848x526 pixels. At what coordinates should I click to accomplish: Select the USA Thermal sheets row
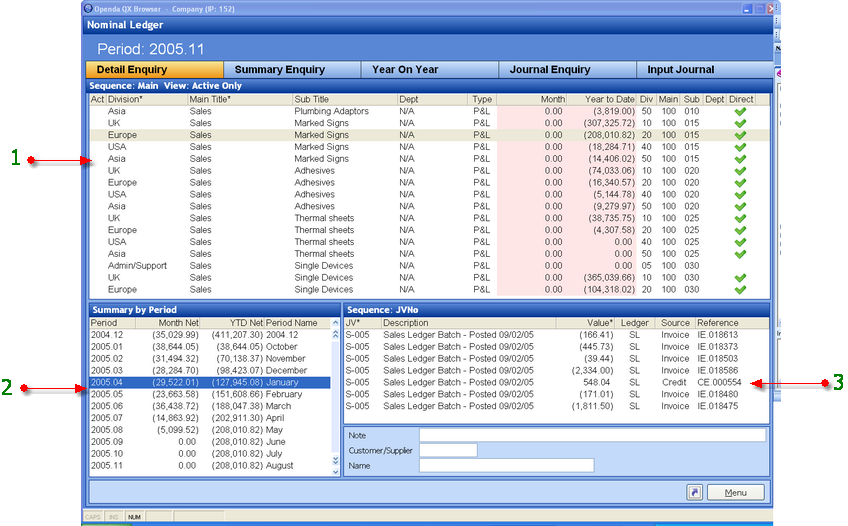[x=429, y=242]
